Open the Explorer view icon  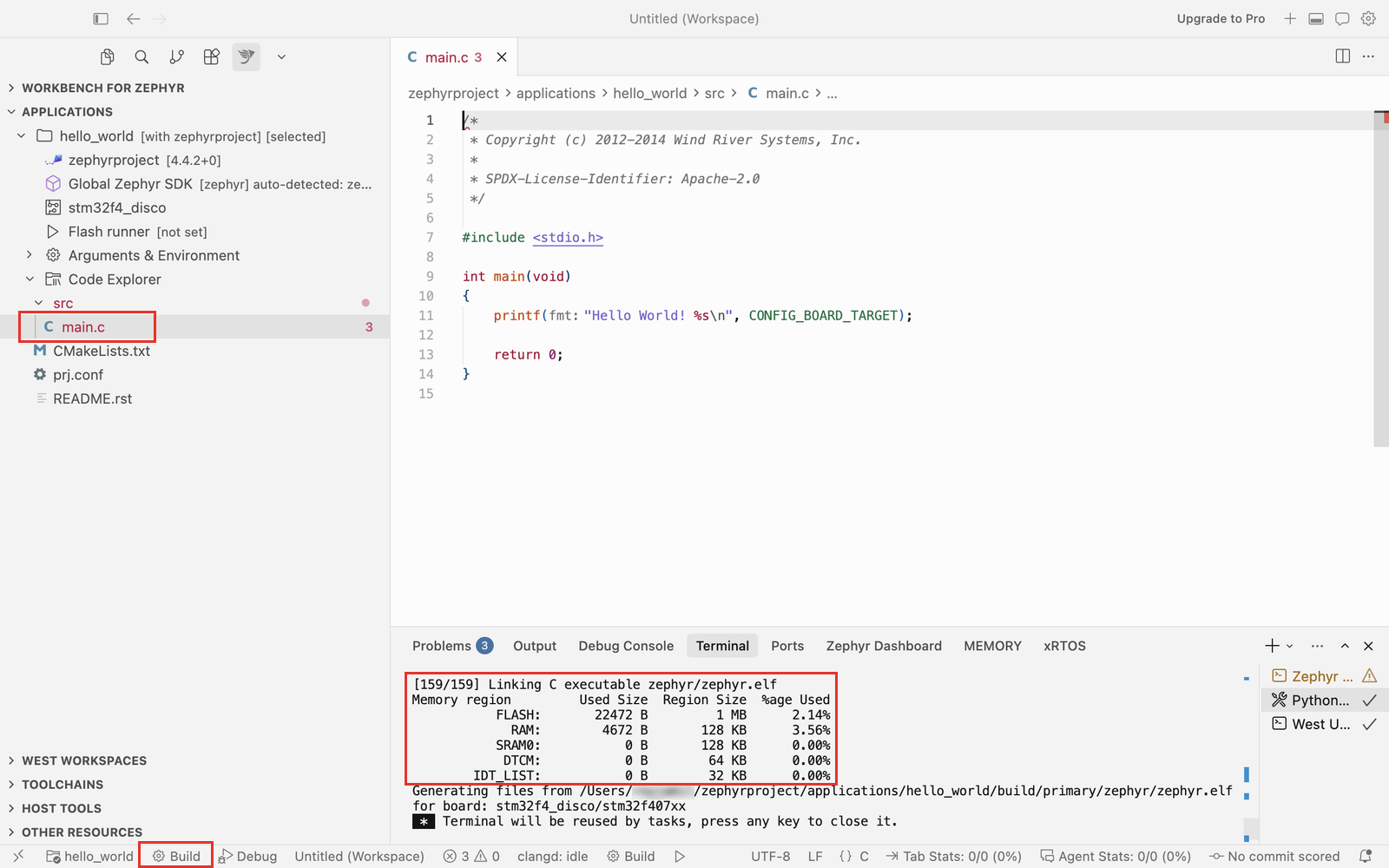pyautogui.click(x=107, y=57)
